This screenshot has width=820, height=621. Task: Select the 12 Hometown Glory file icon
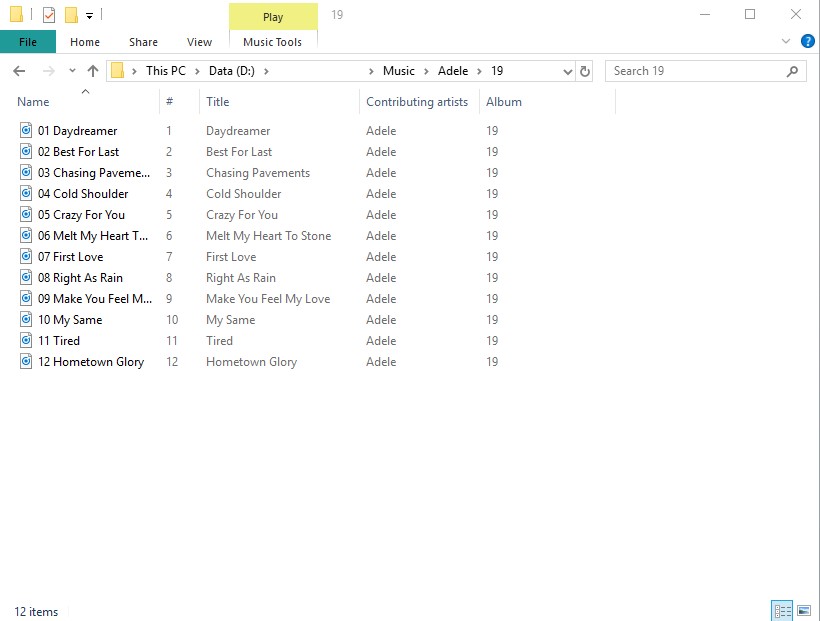pyautogui.click(x=26, y=360)
